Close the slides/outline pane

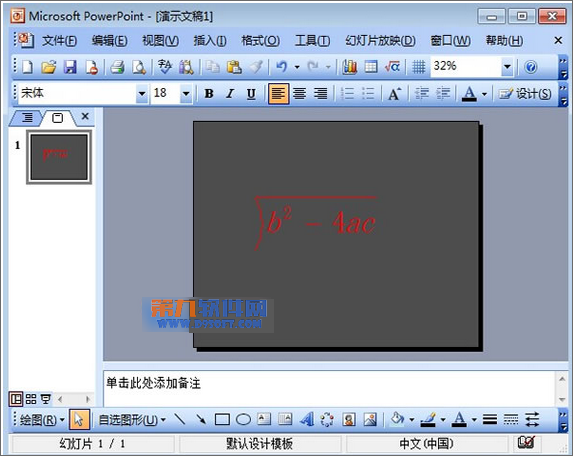(x=85, y=116)
